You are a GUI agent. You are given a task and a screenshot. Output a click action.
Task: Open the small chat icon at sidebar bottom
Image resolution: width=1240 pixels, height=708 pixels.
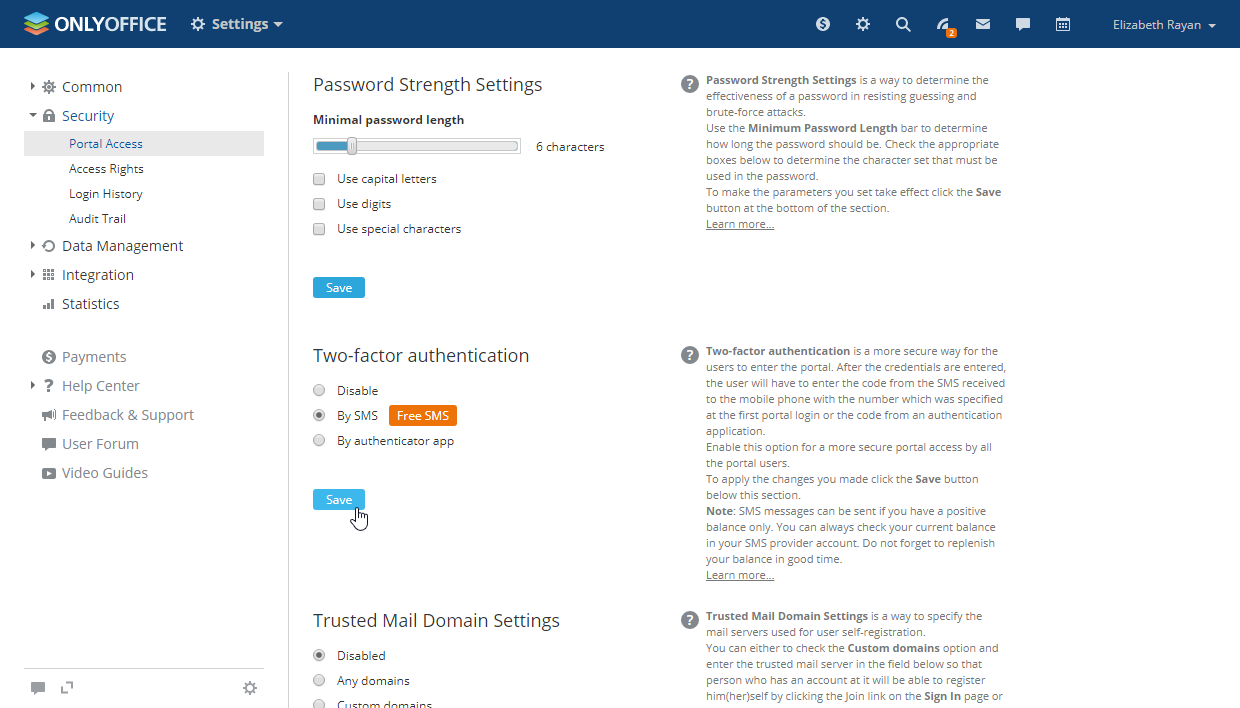pos(38,688)
